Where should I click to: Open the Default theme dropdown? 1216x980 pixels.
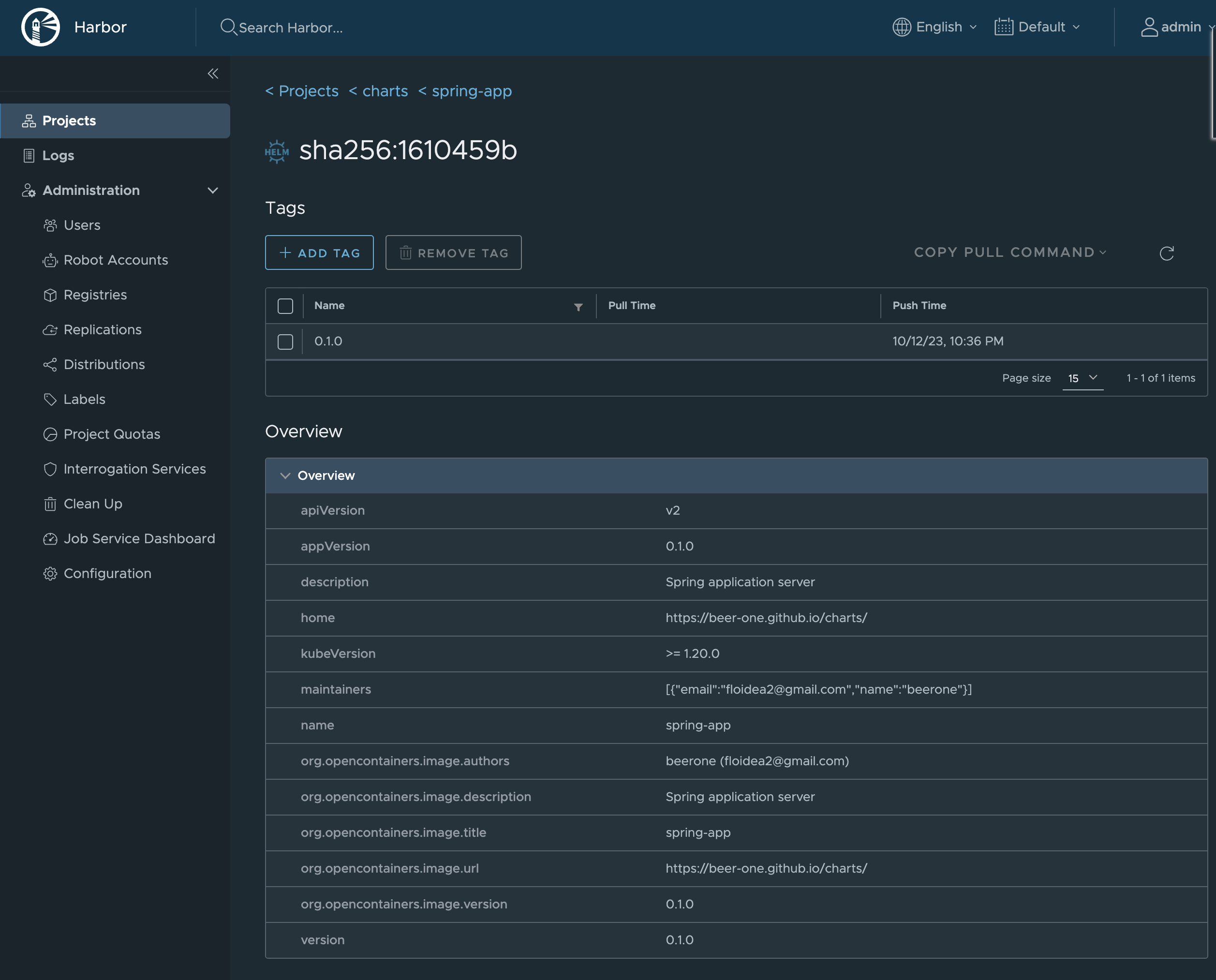1038,27
